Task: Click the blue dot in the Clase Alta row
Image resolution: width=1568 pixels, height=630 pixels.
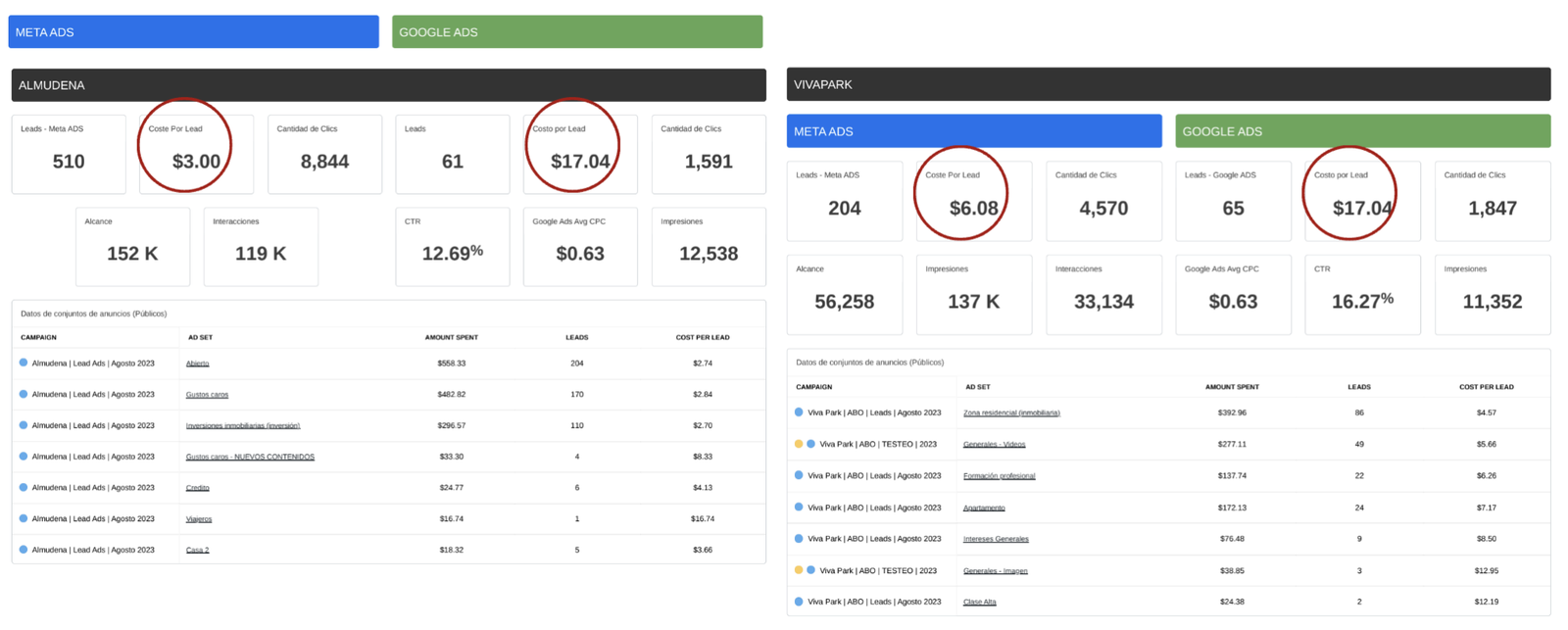Action: [x=799, y=602]
